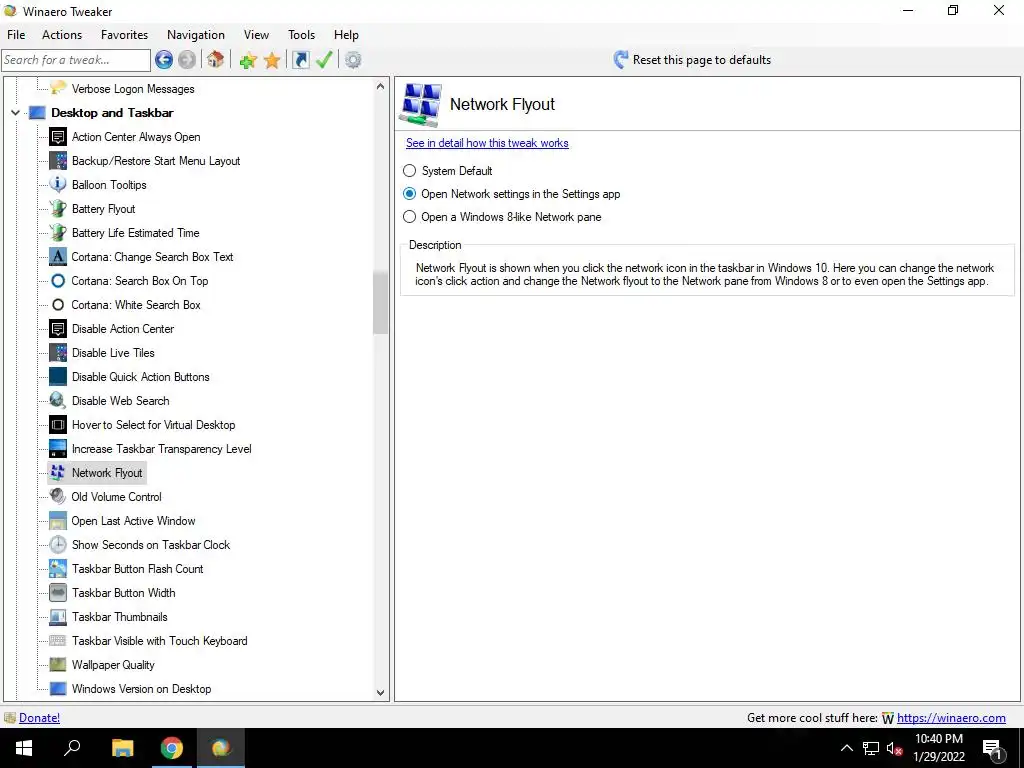Open favorites list via the gold star icon
Image resolution: width=1024 pixels, height=768 pixels.
tap(272, 61)
